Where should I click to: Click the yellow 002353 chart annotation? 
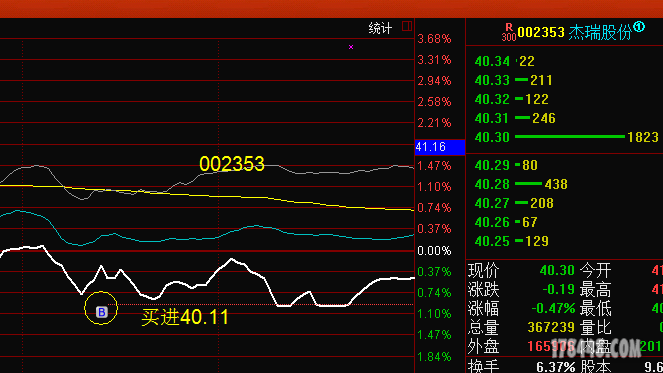232,164
